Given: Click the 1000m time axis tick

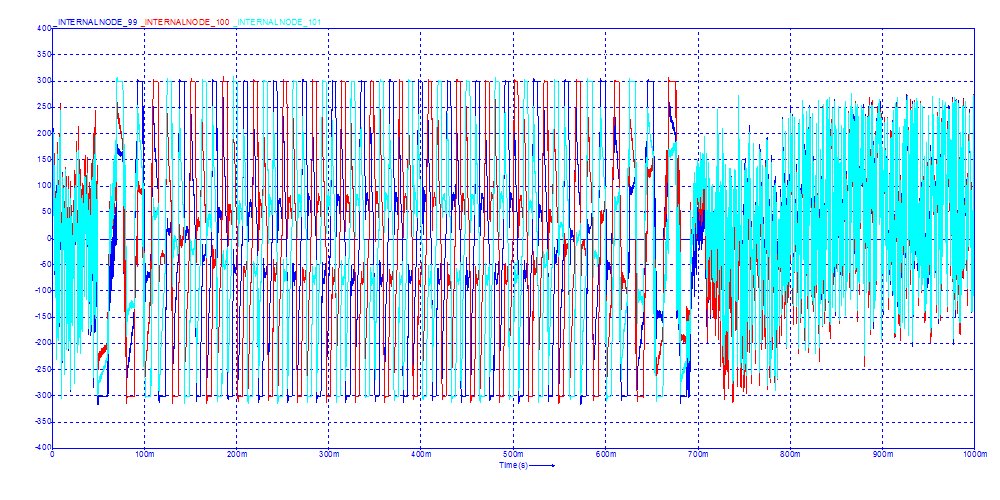Looking at the screenshot, I should (x=973, y=454).
